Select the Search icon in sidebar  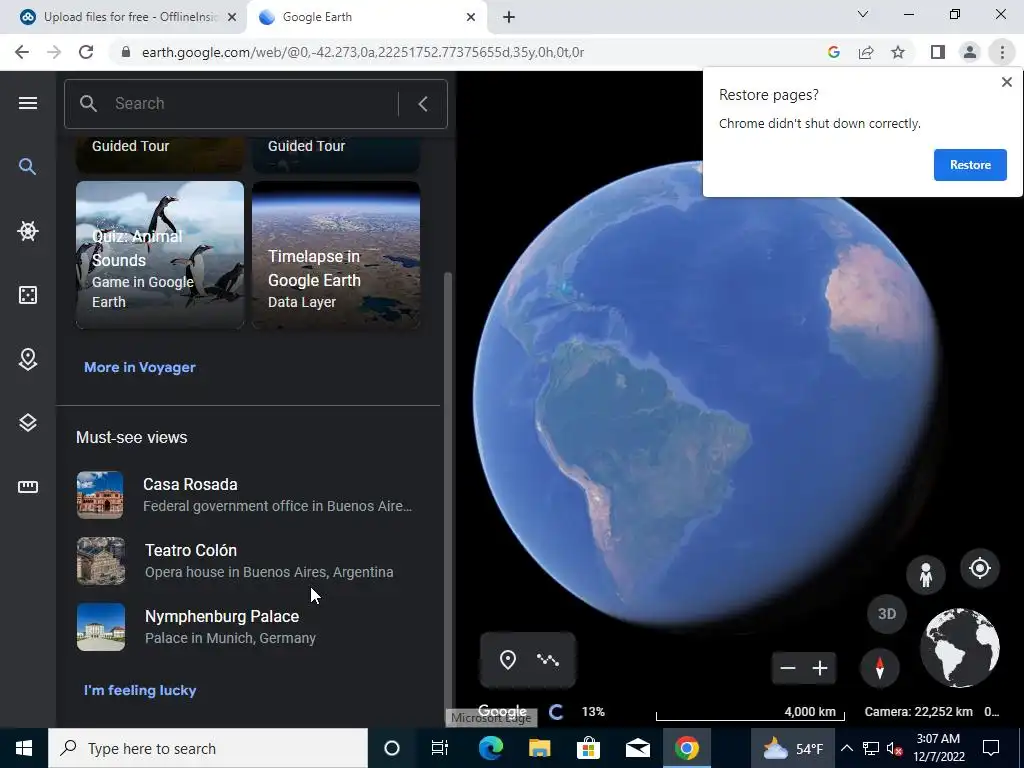click(x=27, y=167)
